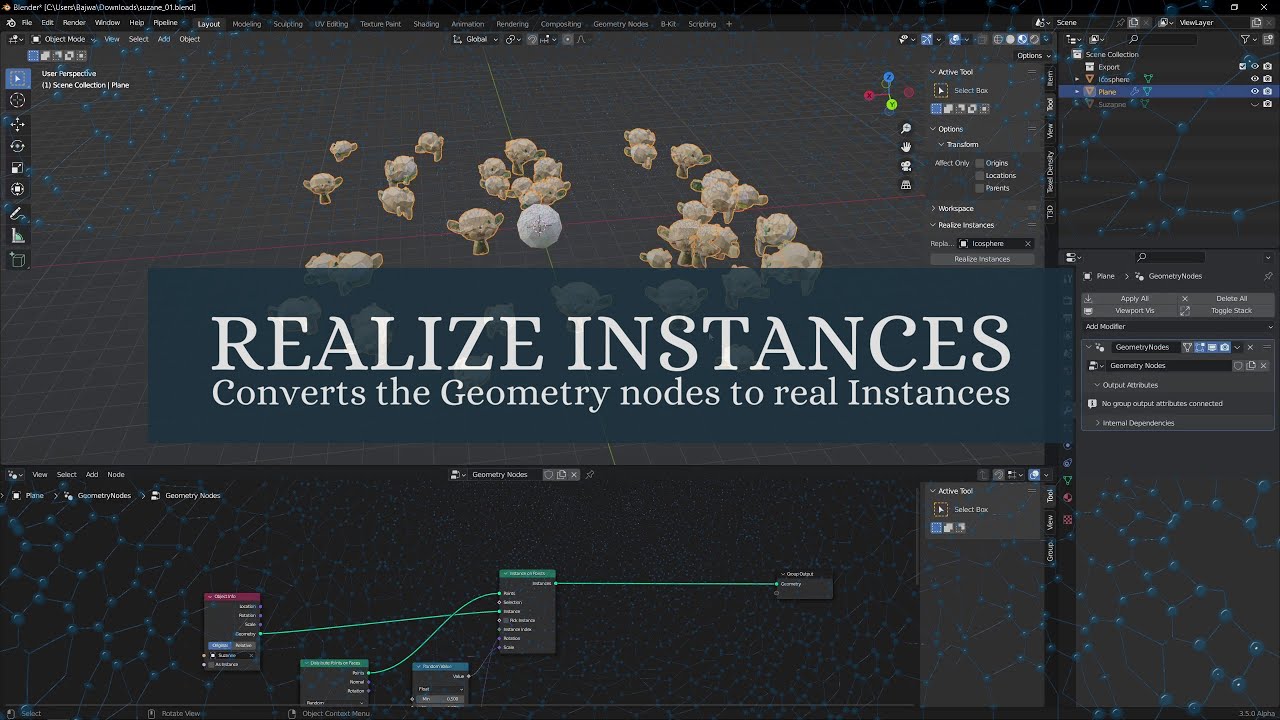Viewport: 1280px width, 720px height.
Task: Click the magnifier zoom icon beside the navigation gizmo
Action: (x=905, y=129)
